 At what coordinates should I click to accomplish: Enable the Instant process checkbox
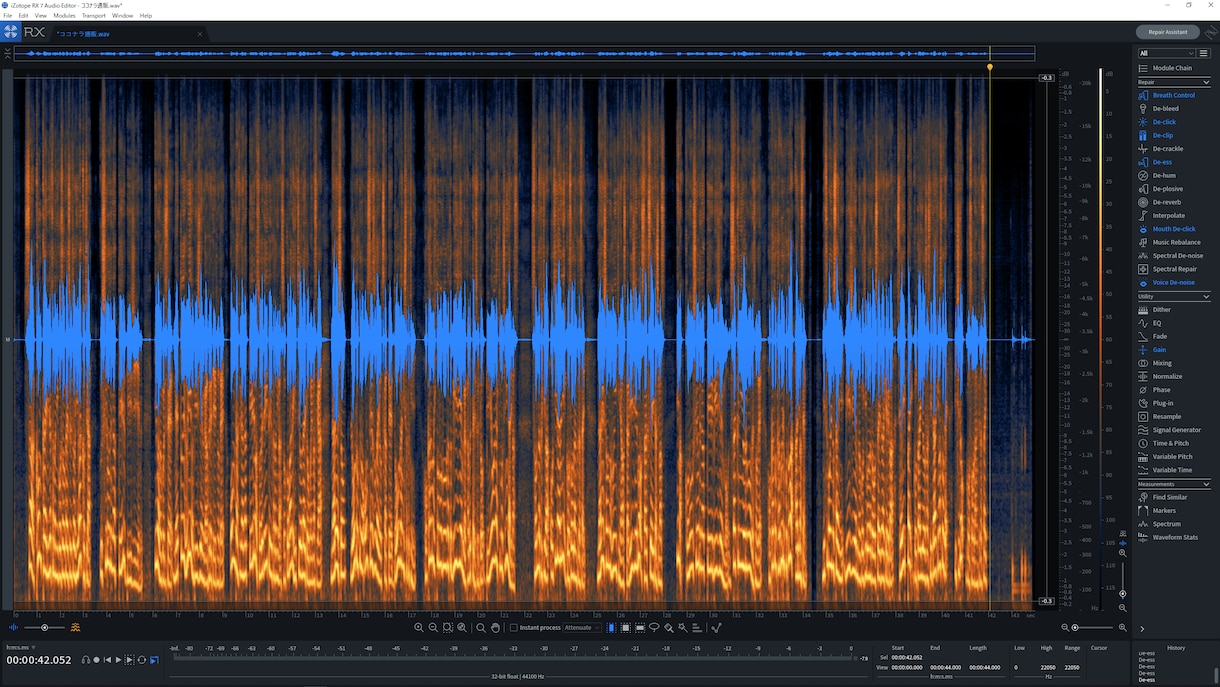pyautogui.click(x=514, y=628)
